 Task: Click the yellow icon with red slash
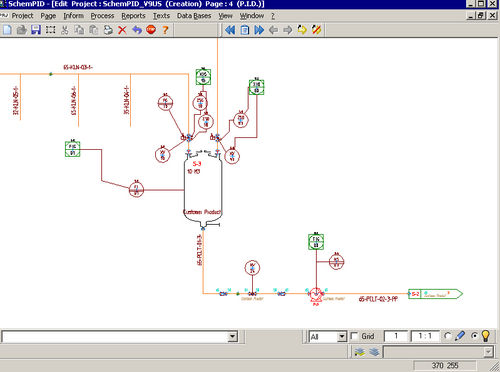click(x=316, y=30)
